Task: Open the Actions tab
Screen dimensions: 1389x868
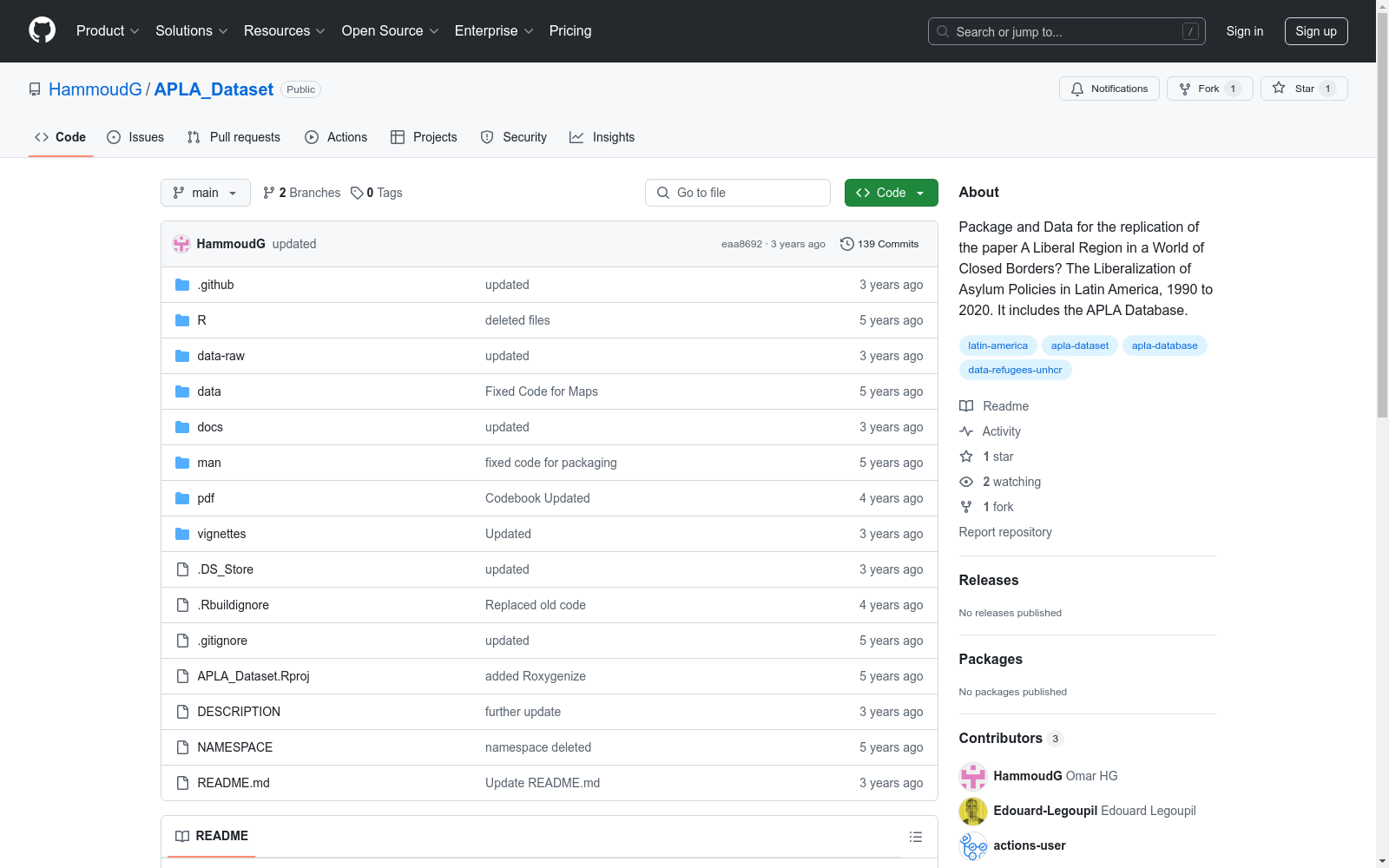Action: pos(336,137)
